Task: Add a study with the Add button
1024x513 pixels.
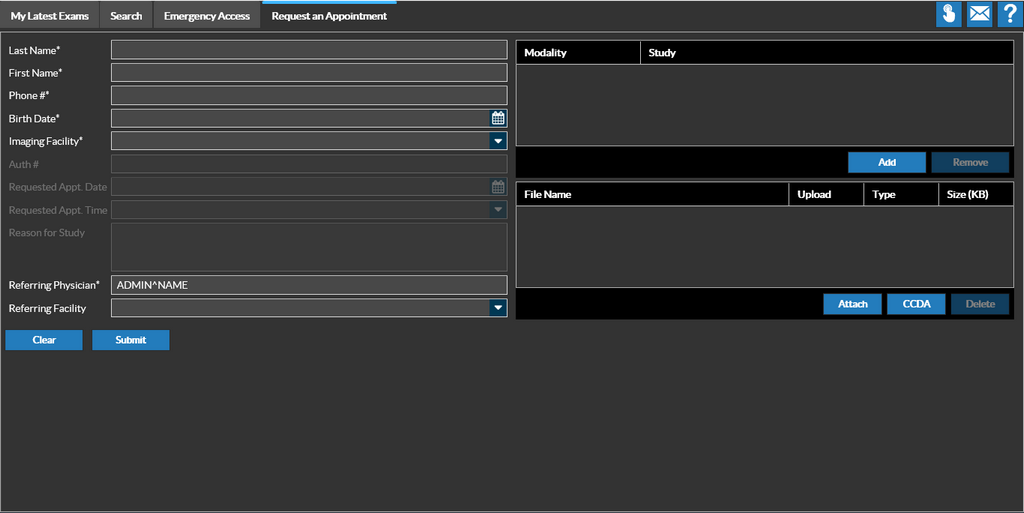Action: [886, 162]
